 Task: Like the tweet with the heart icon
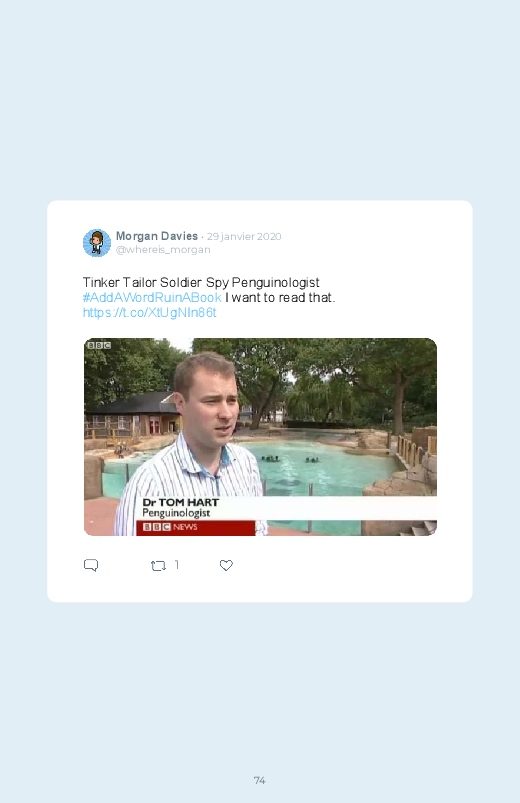(x=226, y=565)
